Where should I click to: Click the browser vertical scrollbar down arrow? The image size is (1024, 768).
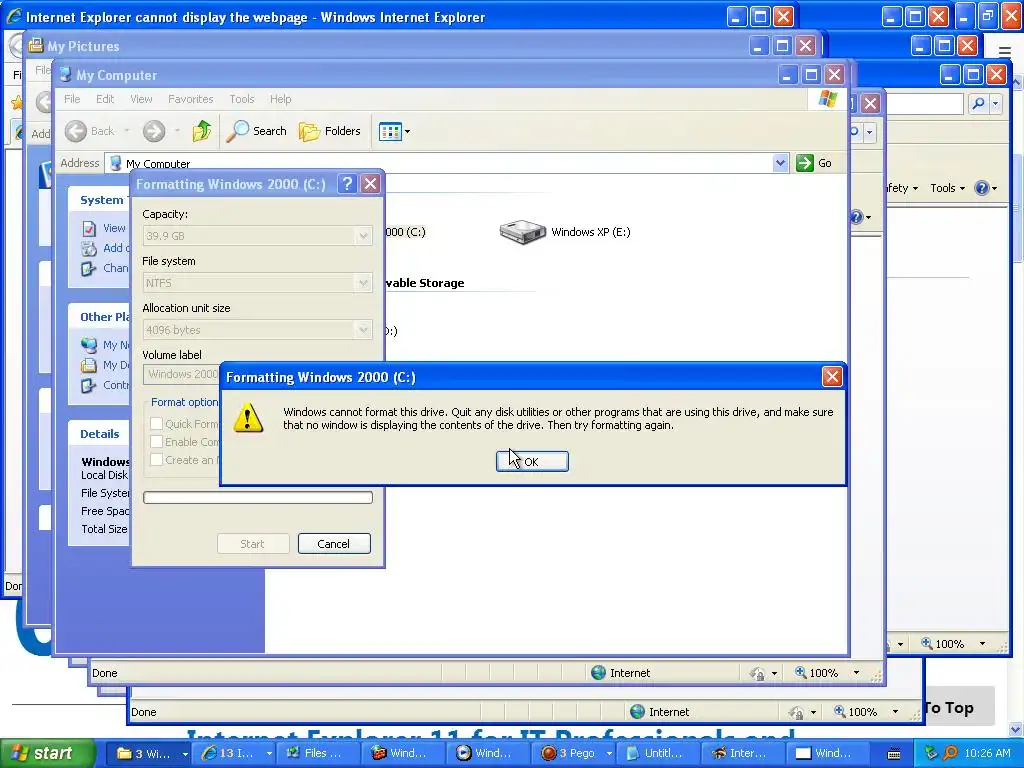point(1016,729)
